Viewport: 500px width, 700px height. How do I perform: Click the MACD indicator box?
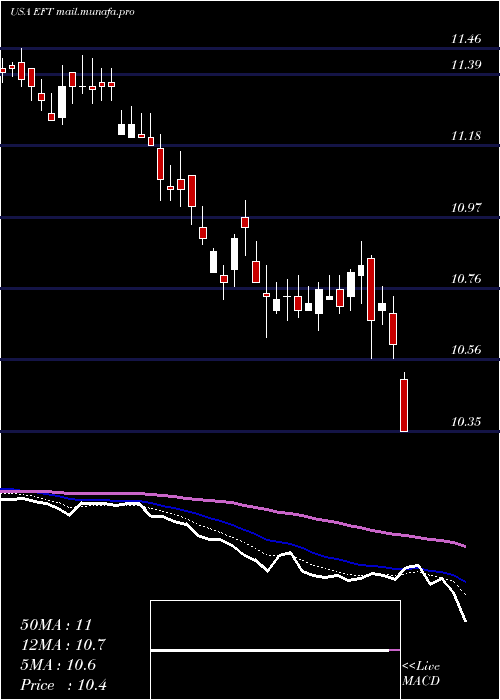(x=275, y=650)
